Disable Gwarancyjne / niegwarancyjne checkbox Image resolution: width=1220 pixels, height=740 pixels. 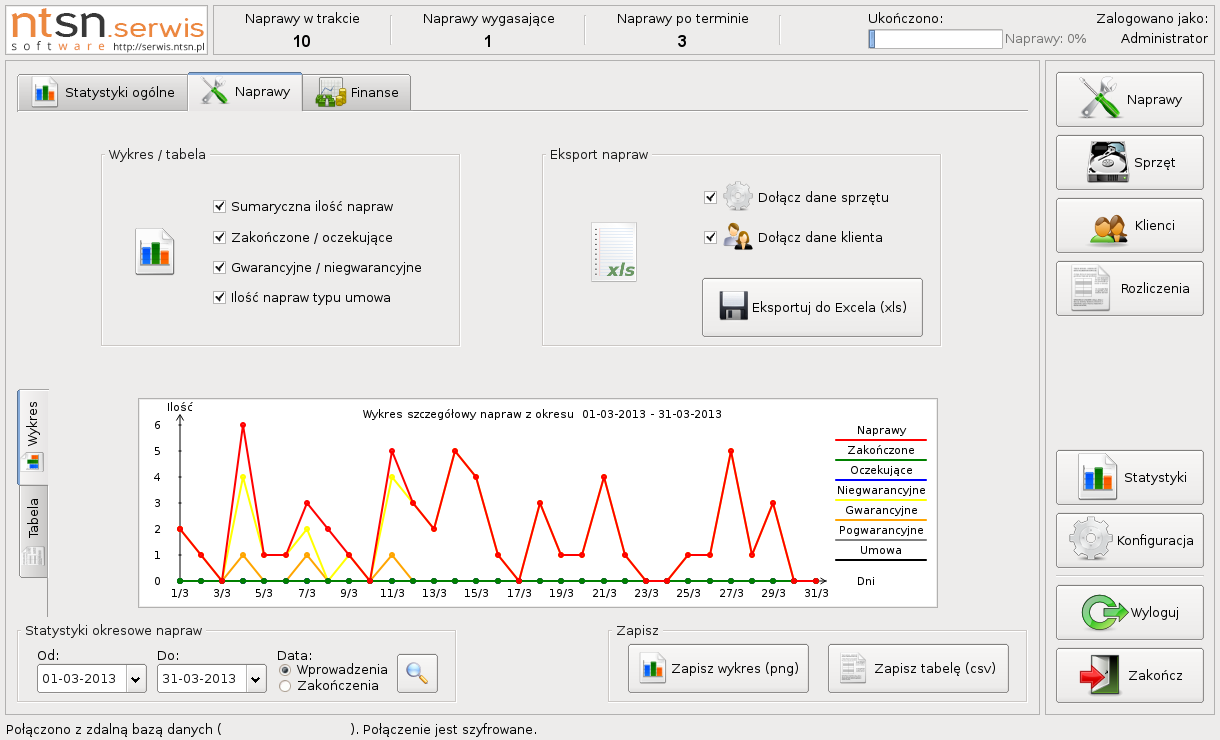pos(220,268)
